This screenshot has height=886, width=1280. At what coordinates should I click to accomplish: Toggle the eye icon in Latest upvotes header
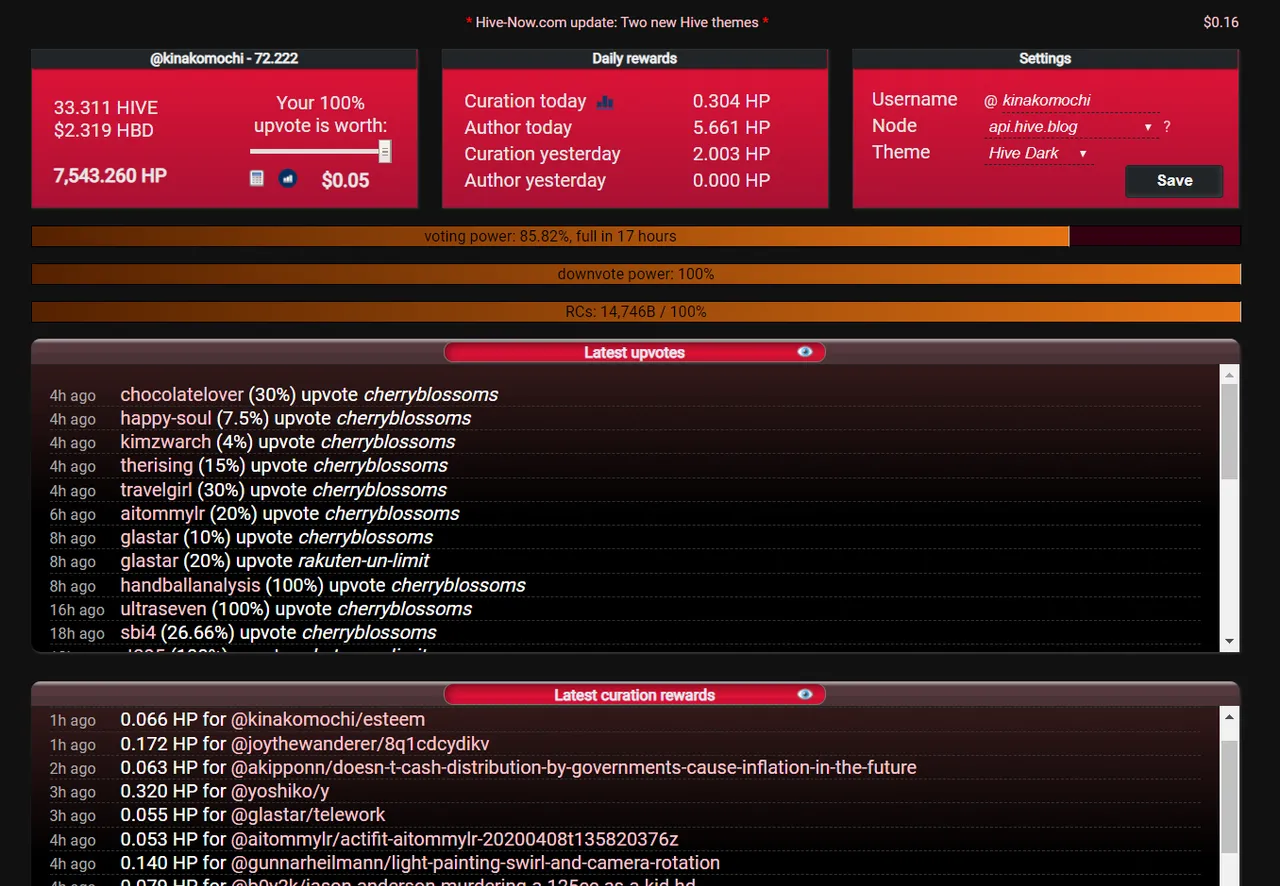click(805, 352)
